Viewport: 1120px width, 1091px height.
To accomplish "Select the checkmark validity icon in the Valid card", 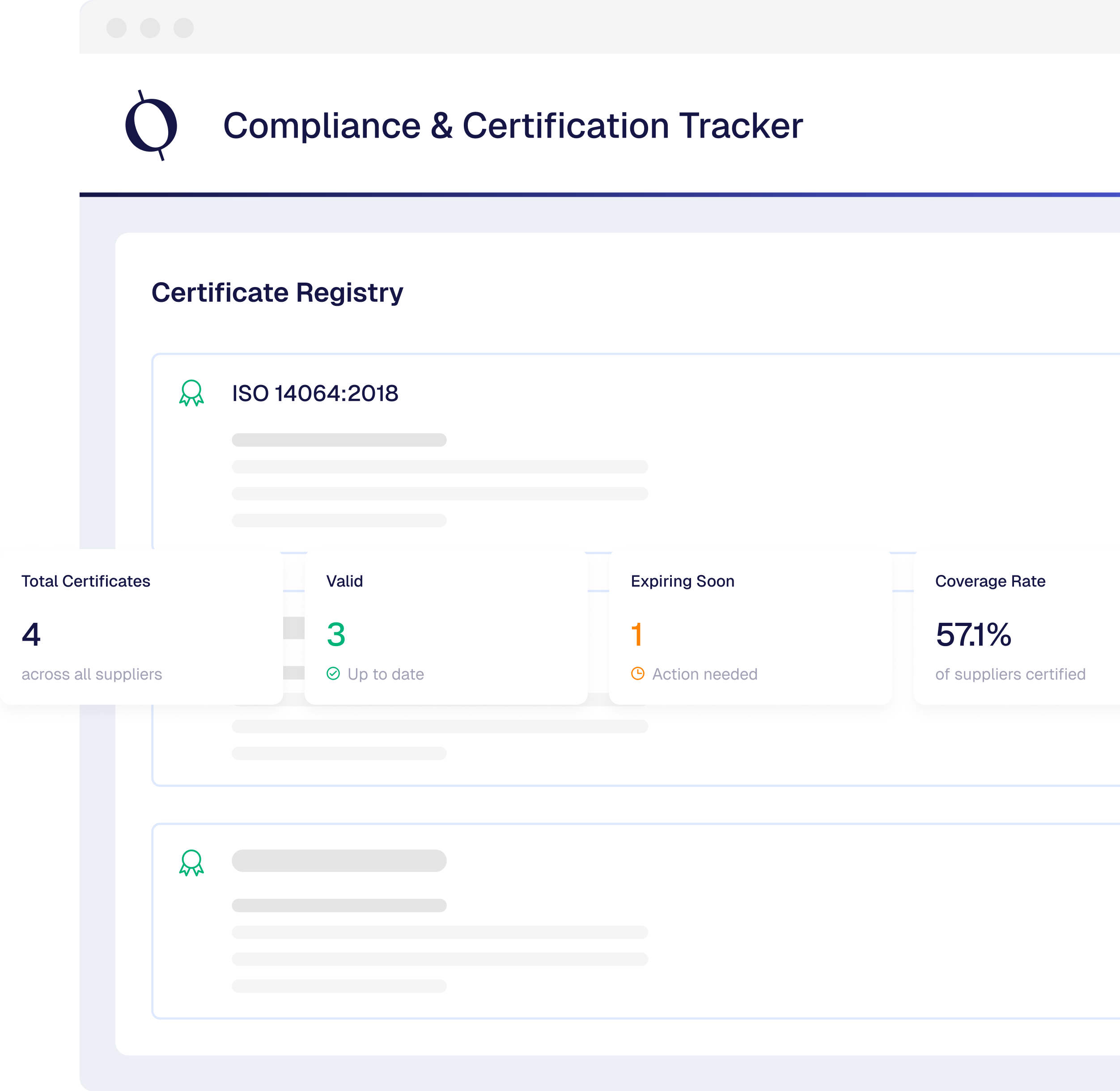I will coord(333,674).
